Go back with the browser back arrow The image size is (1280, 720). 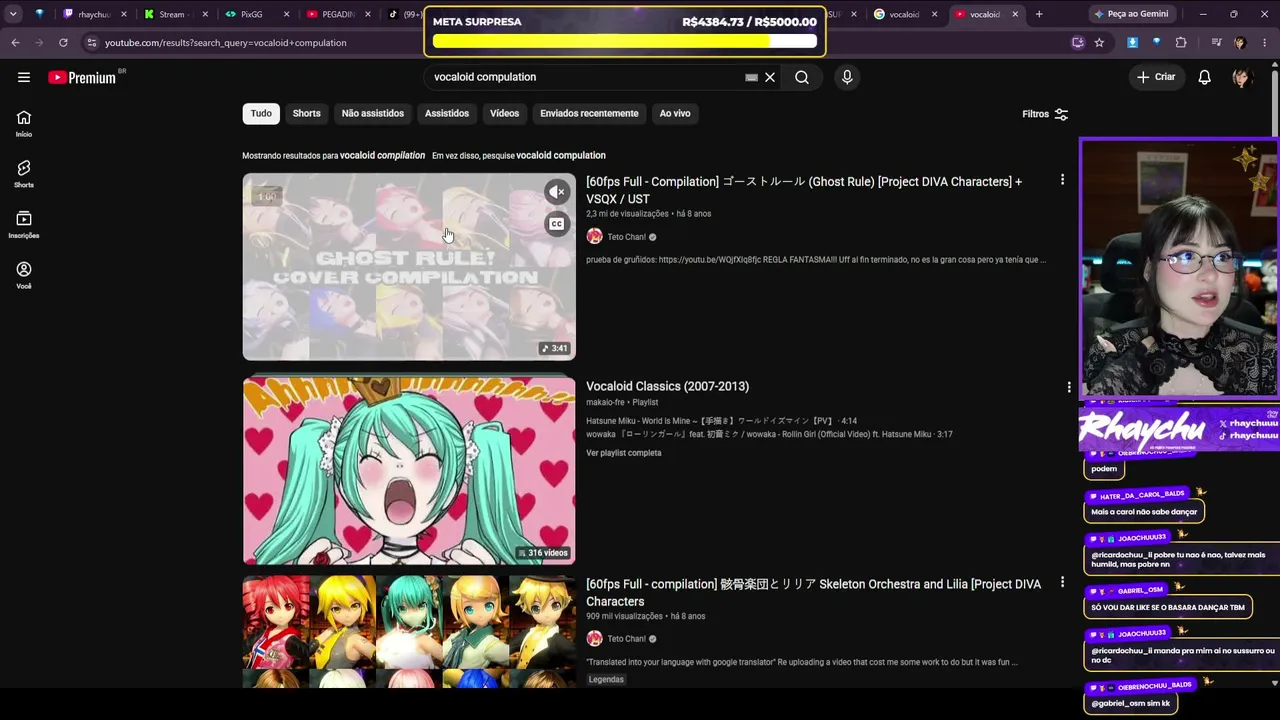coord(15,43)
